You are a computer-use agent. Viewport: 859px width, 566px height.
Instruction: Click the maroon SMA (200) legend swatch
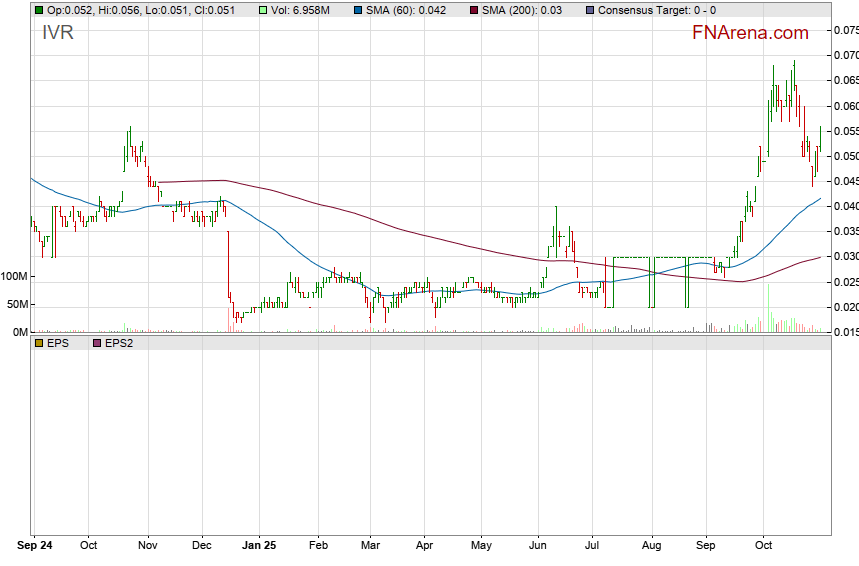(477, 10)
